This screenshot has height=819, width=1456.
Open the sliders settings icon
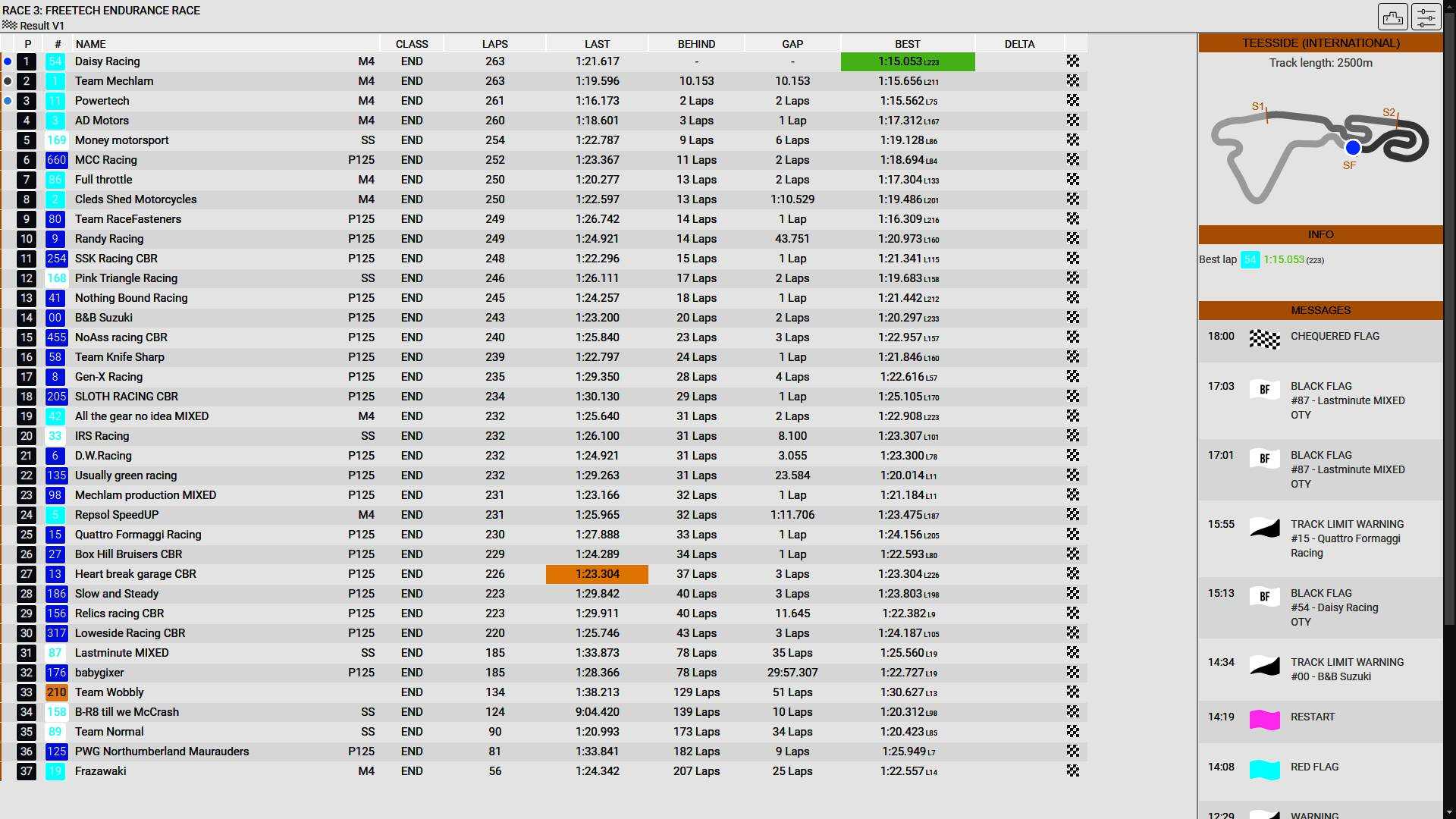[1426, 17]
